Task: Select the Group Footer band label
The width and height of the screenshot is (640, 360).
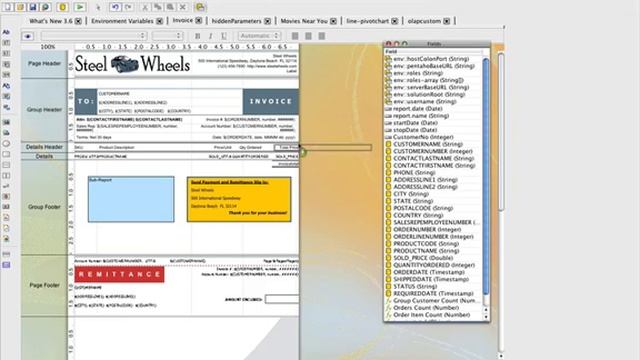Action: [44, 207]
